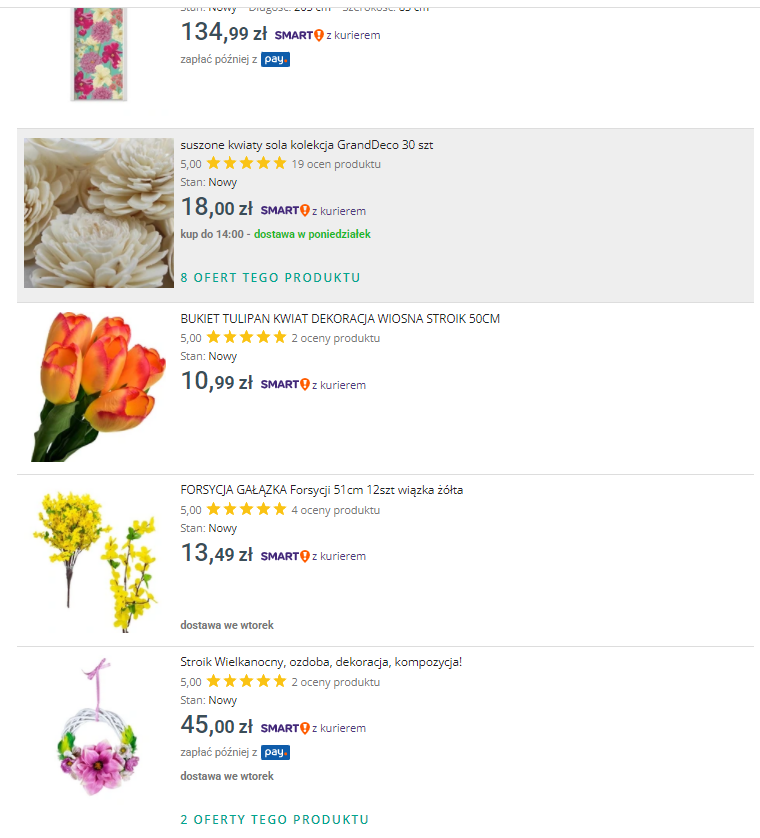Click the star rating of suszone kwiaty sola

(x=246, y=163)
